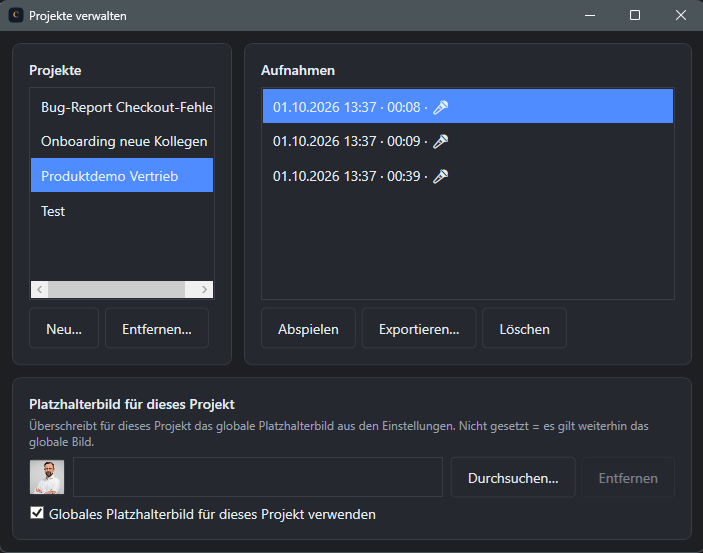Minimize the Projekte verwalten window
Screen dimensions: 703x553
[x=590, y=15]
